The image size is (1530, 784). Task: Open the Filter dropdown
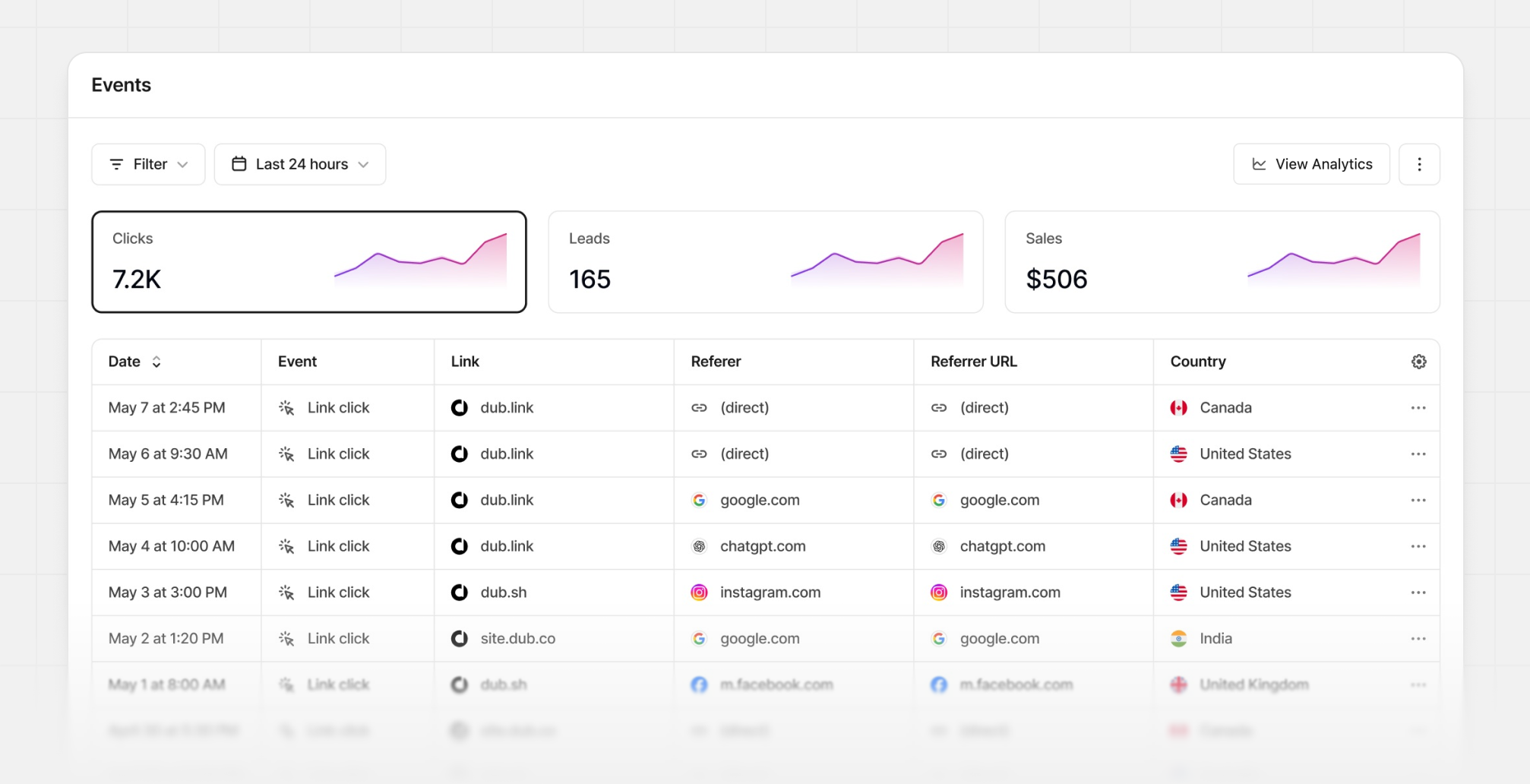148,163
